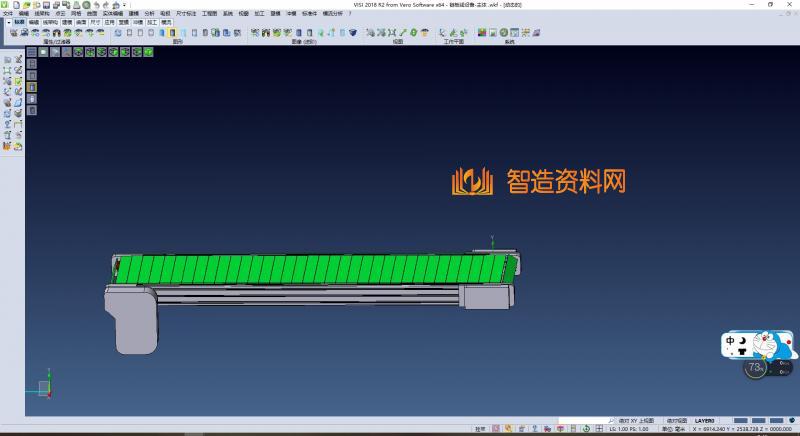
Task: Click the rotate view icon starting the 图形 group
Action: [x=118, y=33]
